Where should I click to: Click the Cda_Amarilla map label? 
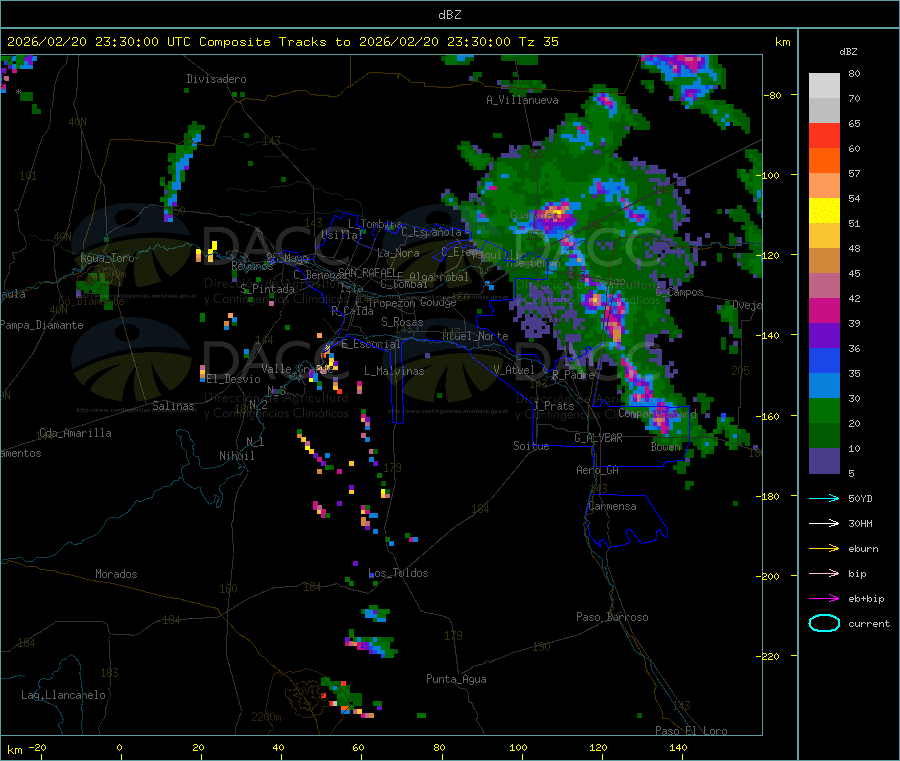[75, 433]
